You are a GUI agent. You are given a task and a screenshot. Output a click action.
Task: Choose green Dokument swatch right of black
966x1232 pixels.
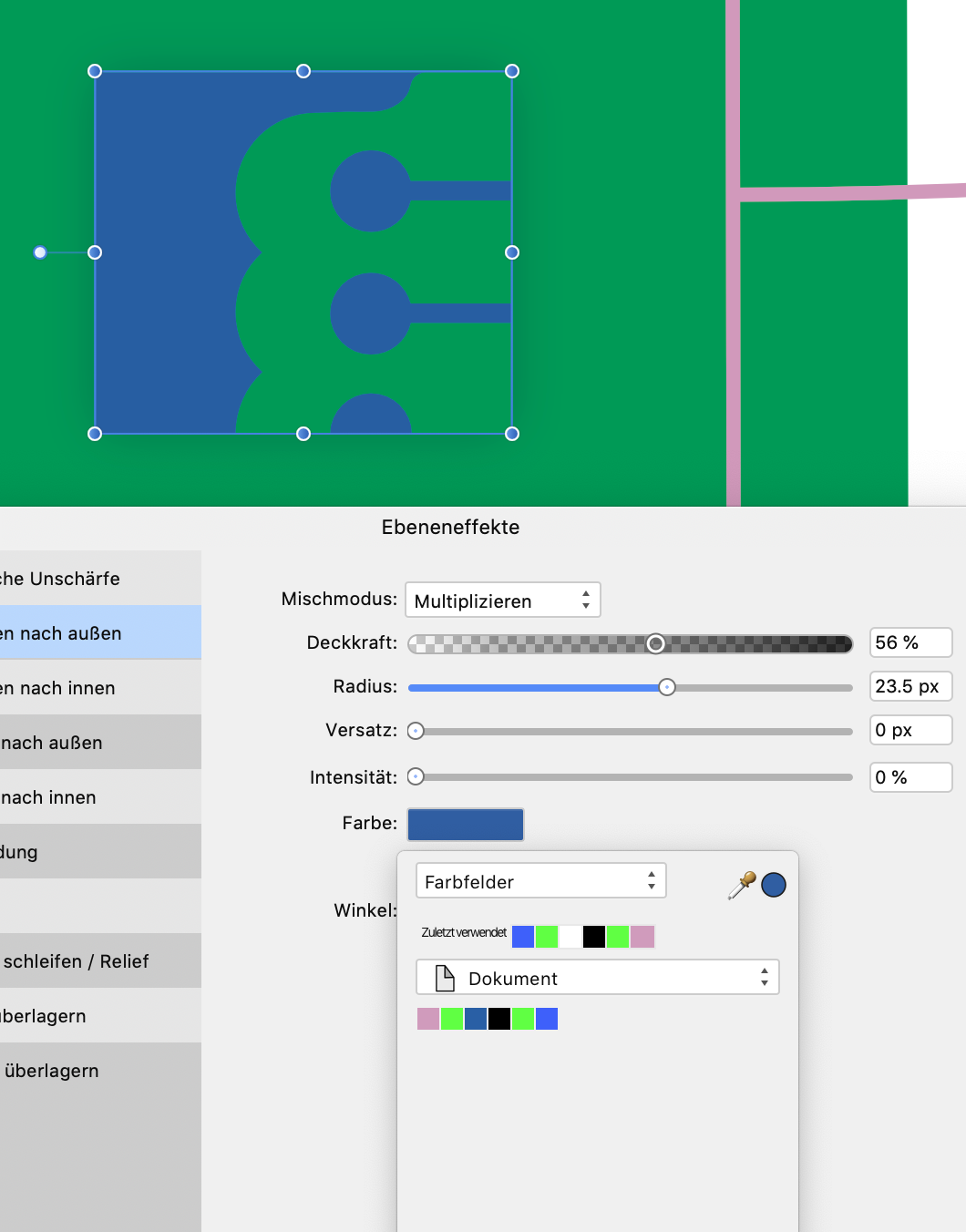point(523,1019)
